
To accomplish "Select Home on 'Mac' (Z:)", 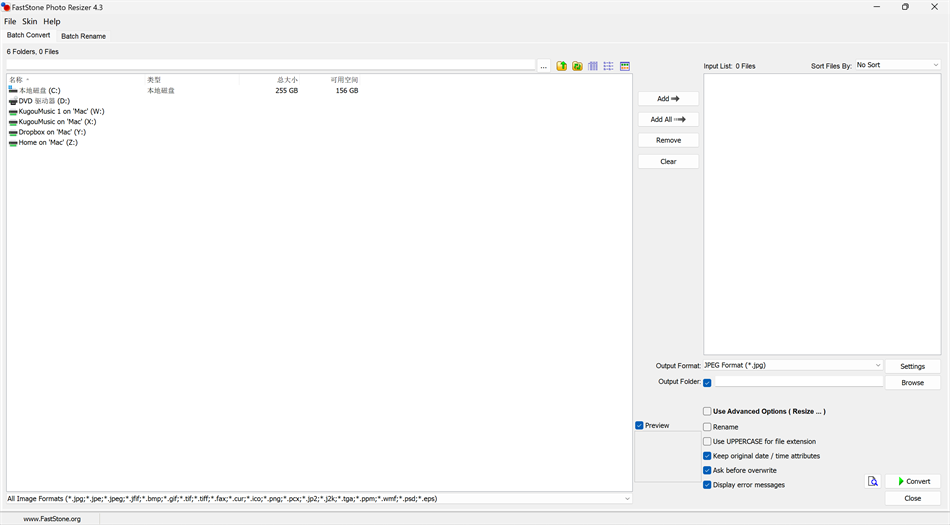I will (x=48, y=143).
